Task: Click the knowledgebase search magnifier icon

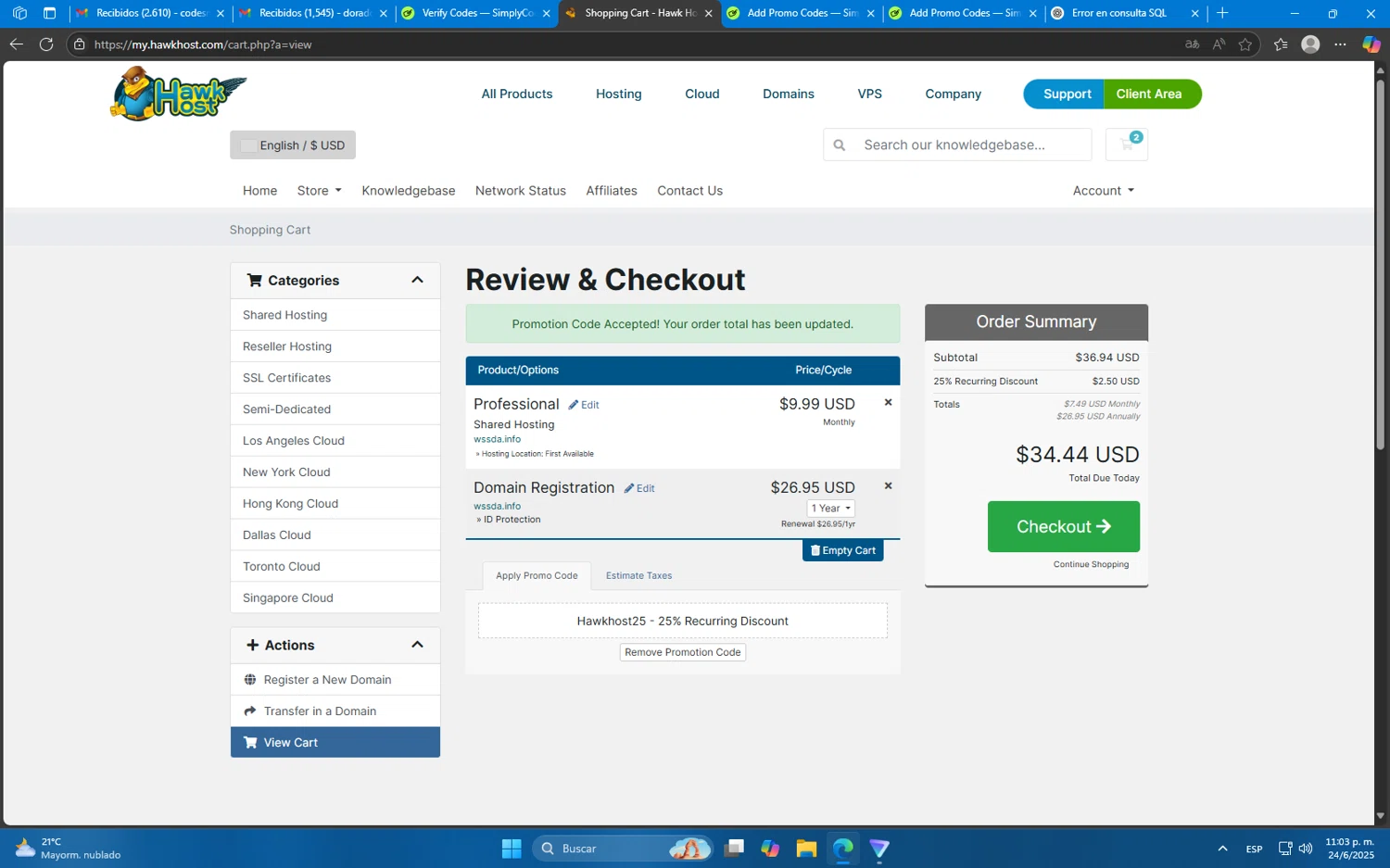Action: (840, 145)
